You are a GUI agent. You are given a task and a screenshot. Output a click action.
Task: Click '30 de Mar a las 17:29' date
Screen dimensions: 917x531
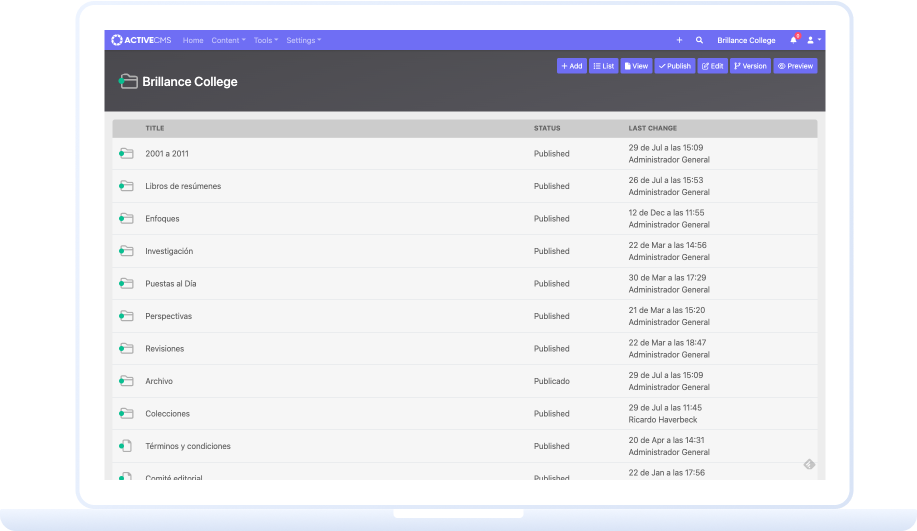coord(667,277)
